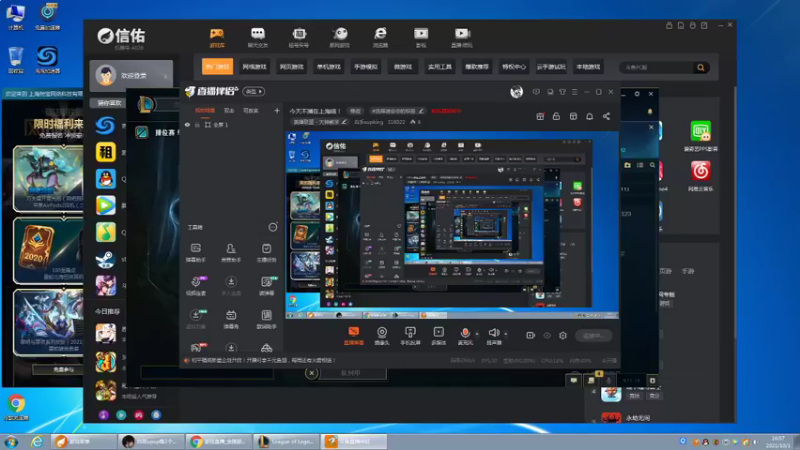The height and width of the screenshot is (450, 800).
Task: Click the 修改 title edit button
Action: coord(355,111)
